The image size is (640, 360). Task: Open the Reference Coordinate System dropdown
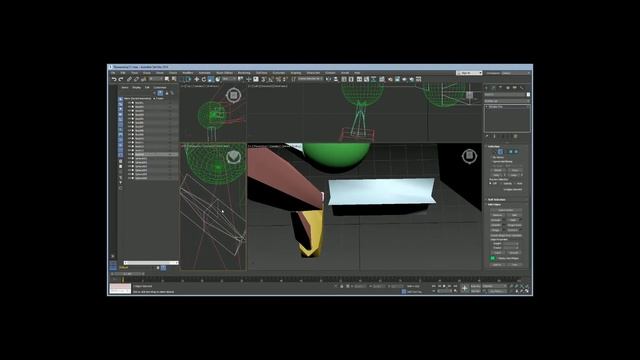click(x=229, y=79)
